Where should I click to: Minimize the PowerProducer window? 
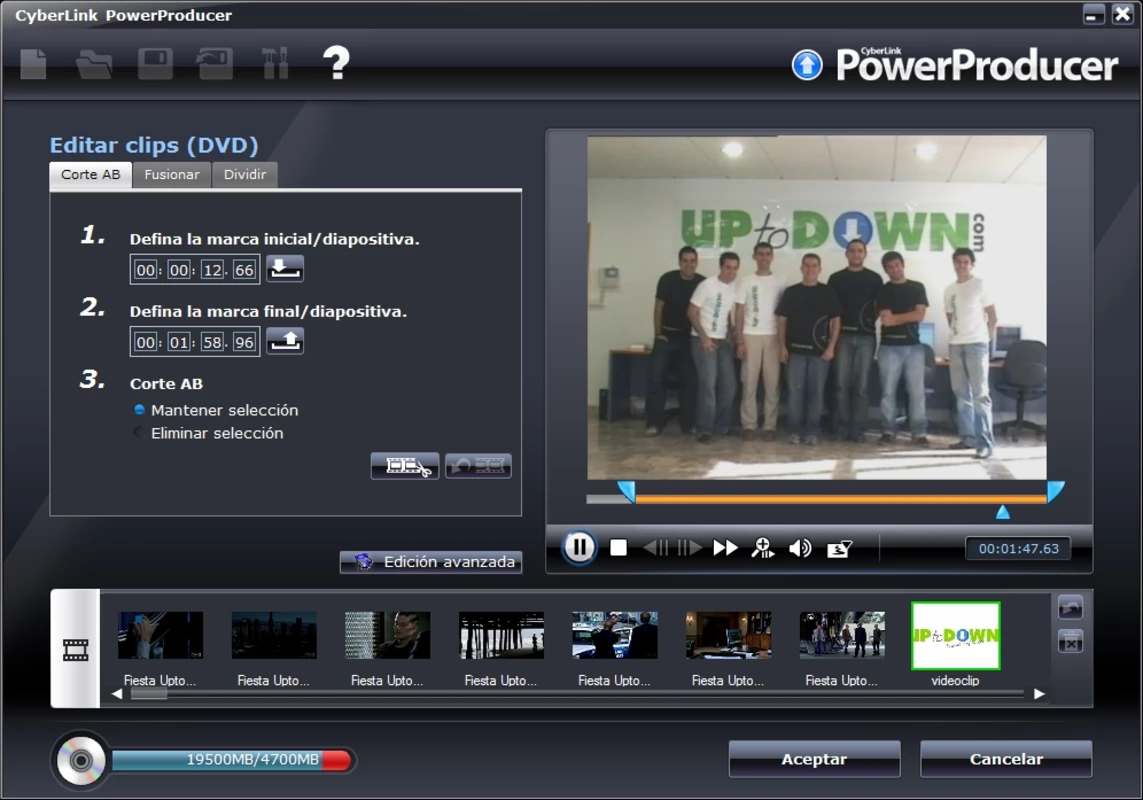click(1093, 15)
